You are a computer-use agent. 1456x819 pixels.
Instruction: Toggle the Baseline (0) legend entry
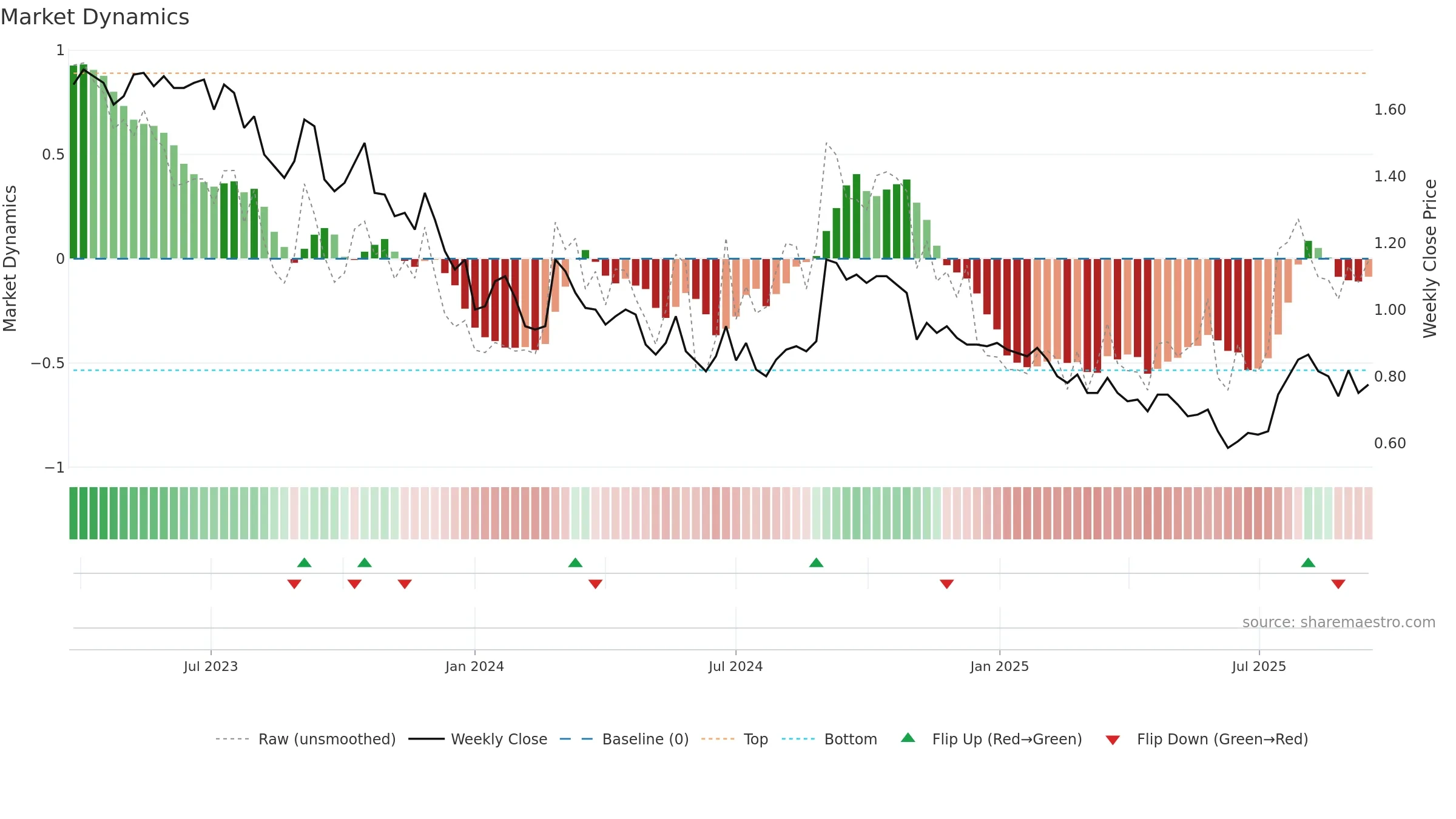624,739
